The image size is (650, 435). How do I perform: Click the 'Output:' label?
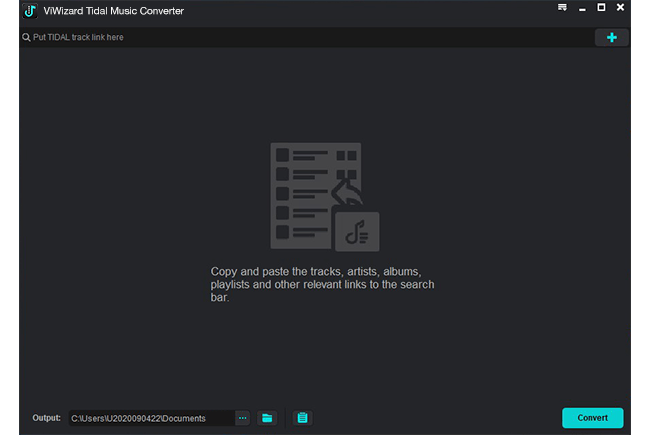point(46,418)
